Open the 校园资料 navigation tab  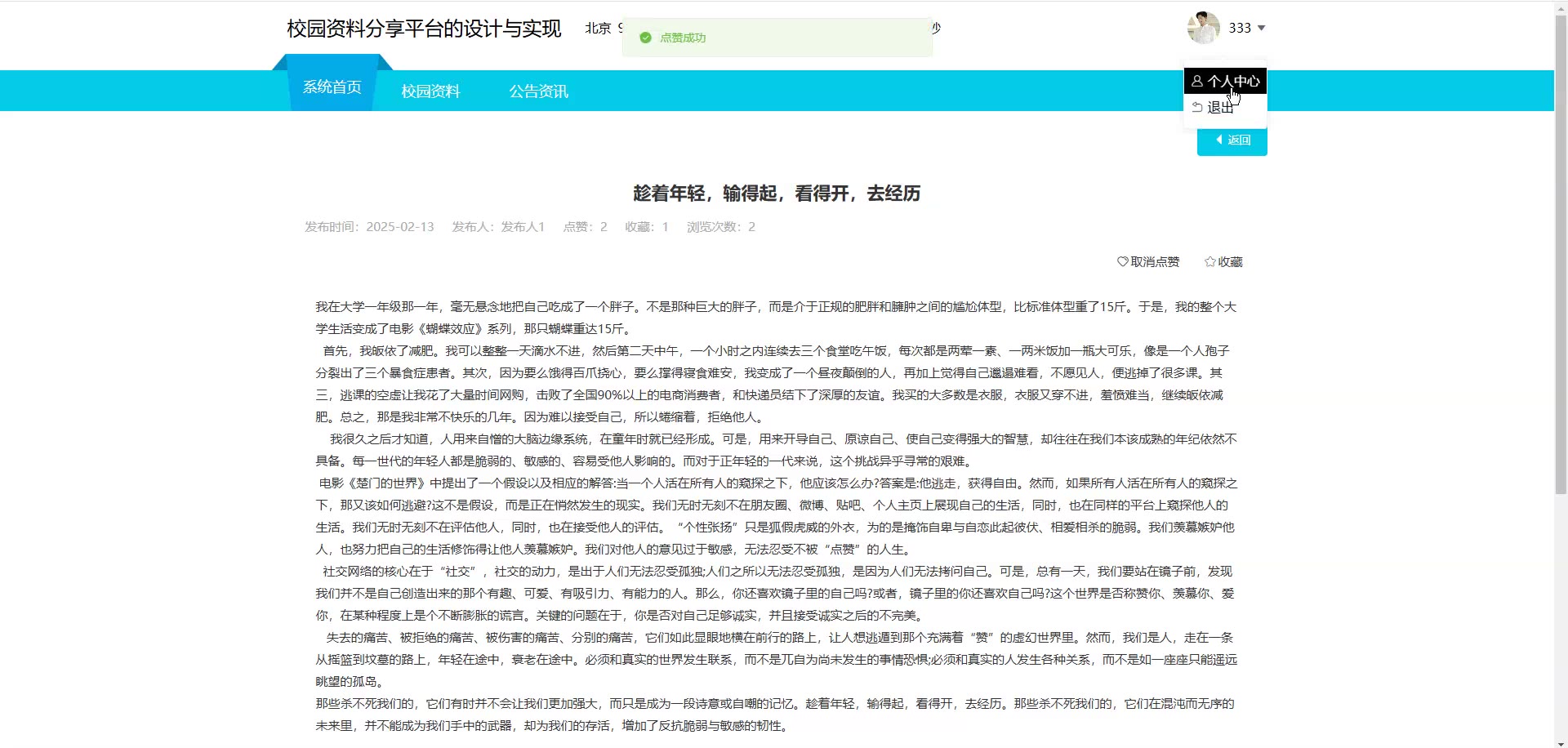pos(430,91)
